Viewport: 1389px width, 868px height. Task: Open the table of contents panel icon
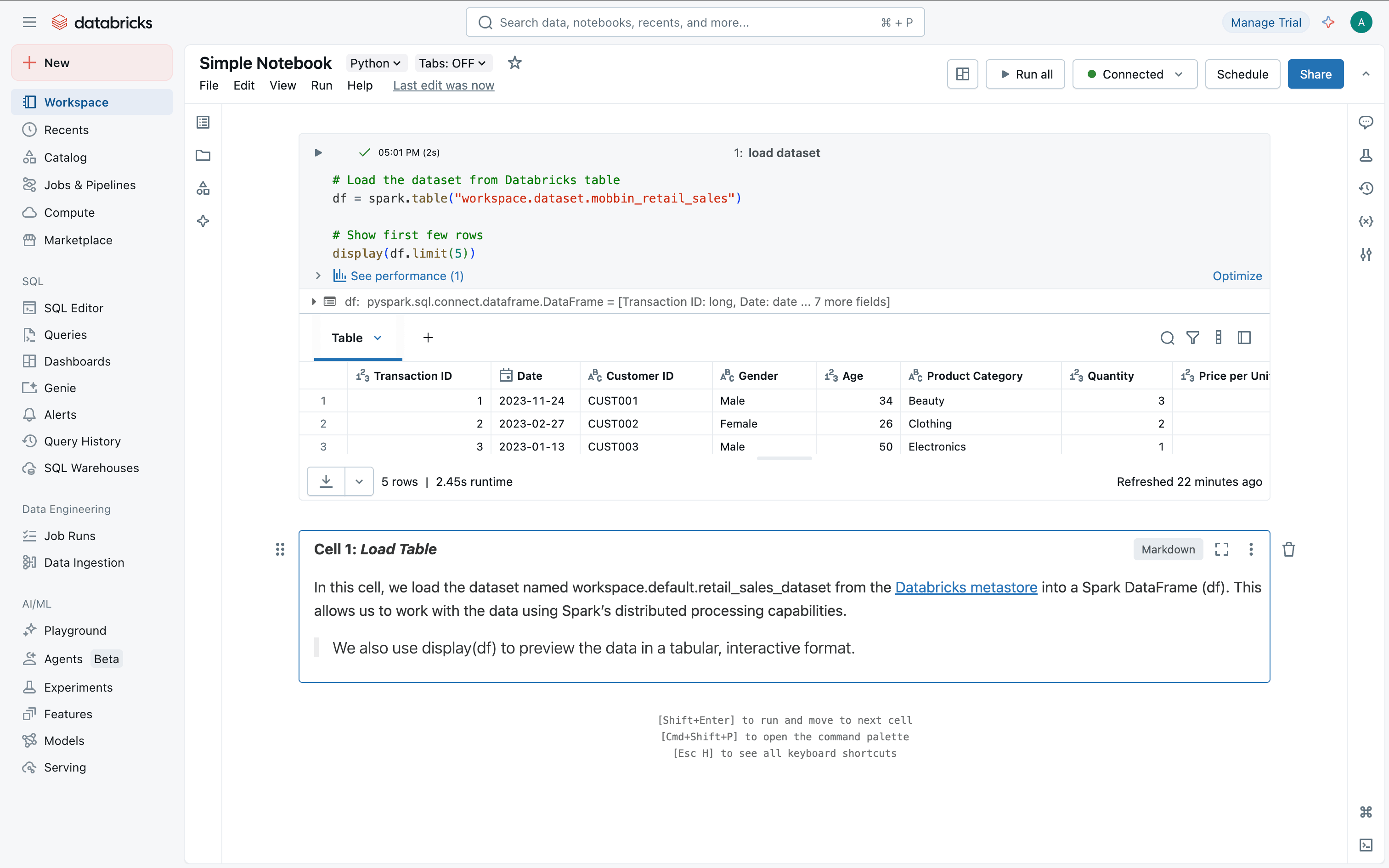point(203,122)
